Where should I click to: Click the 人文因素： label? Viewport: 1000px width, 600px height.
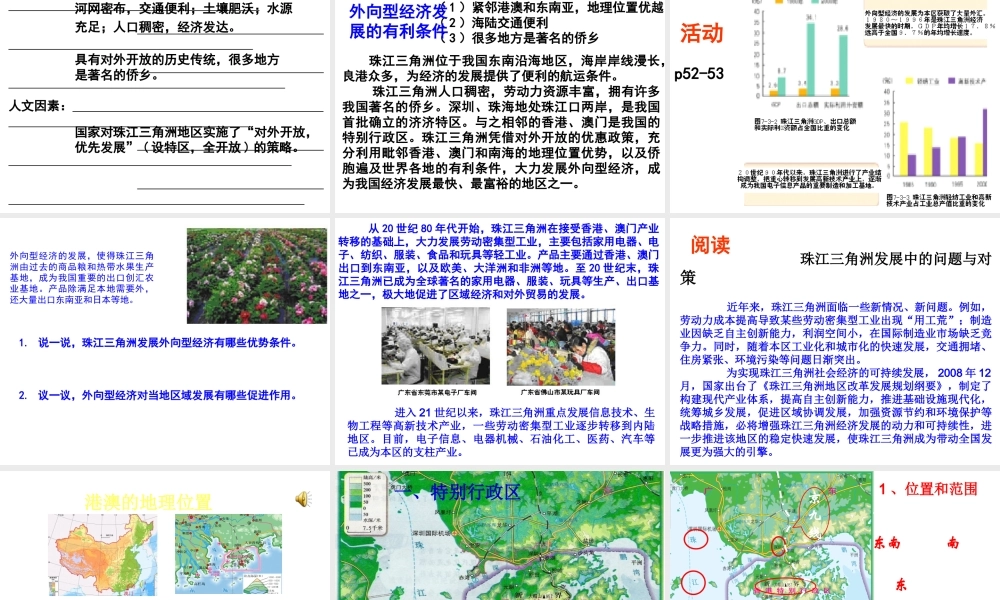pyautogui.click(x=38, y=106)
